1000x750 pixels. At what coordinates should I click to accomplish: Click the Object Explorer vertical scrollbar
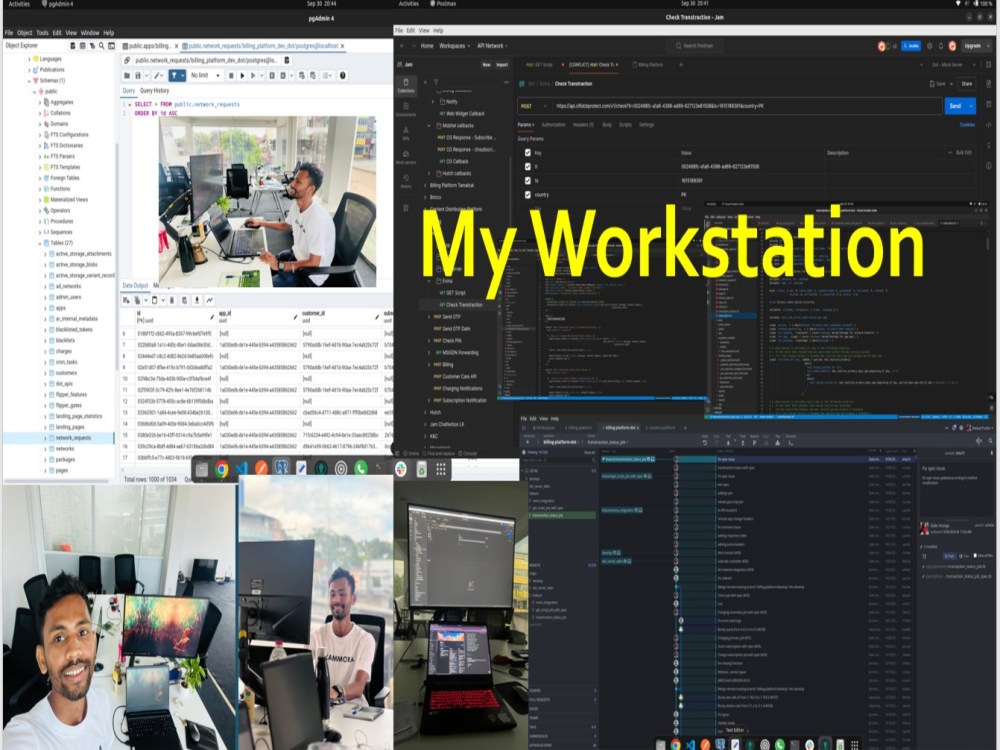point(117,255)
